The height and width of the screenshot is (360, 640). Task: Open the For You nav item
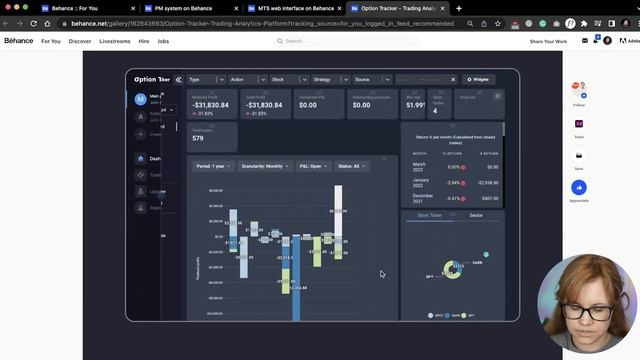tap(51, 41)
